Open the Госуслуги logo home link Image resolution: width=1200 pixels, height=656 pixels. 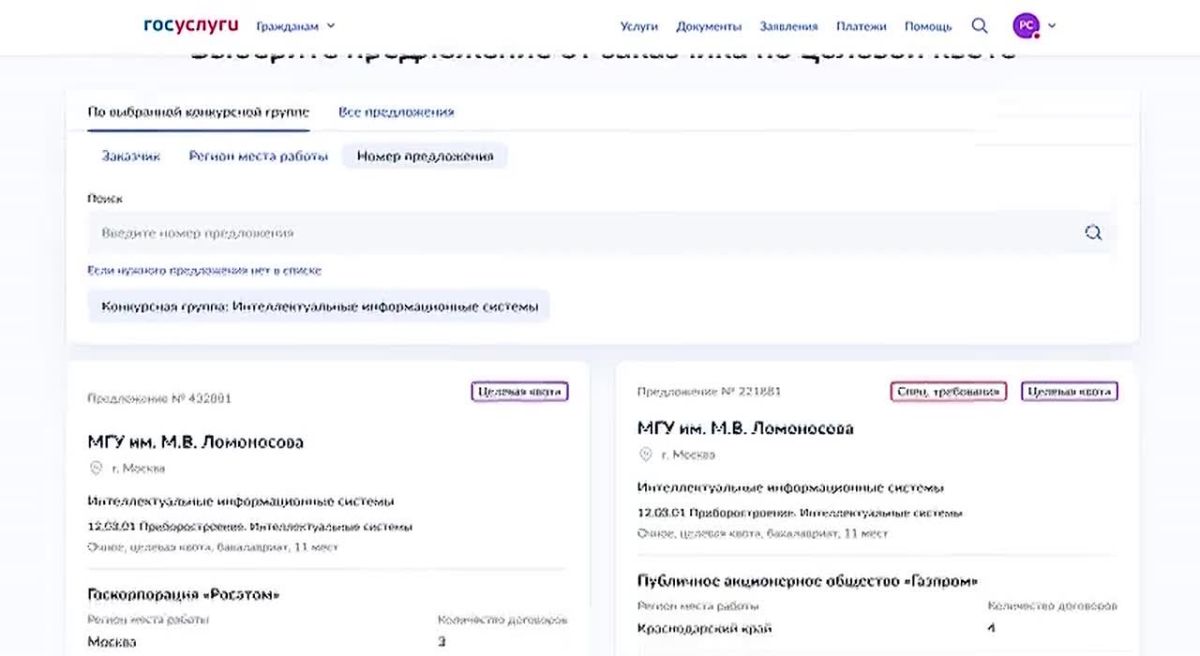click(x=191, y=25)
